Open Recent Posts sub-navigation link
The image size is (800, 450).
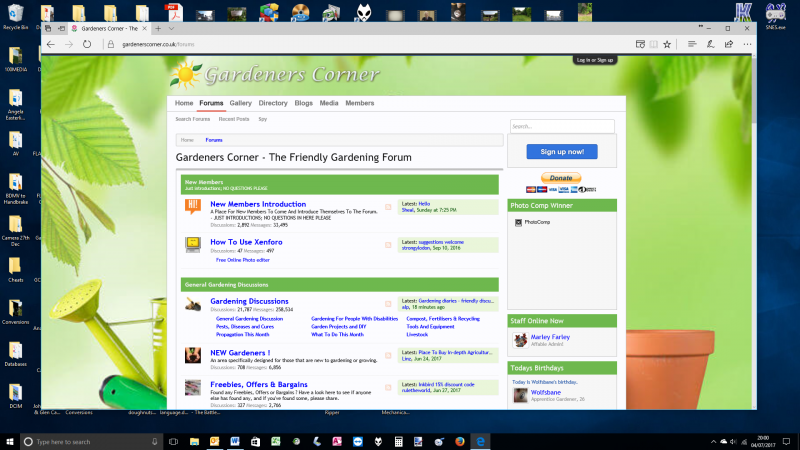[234, 119]
